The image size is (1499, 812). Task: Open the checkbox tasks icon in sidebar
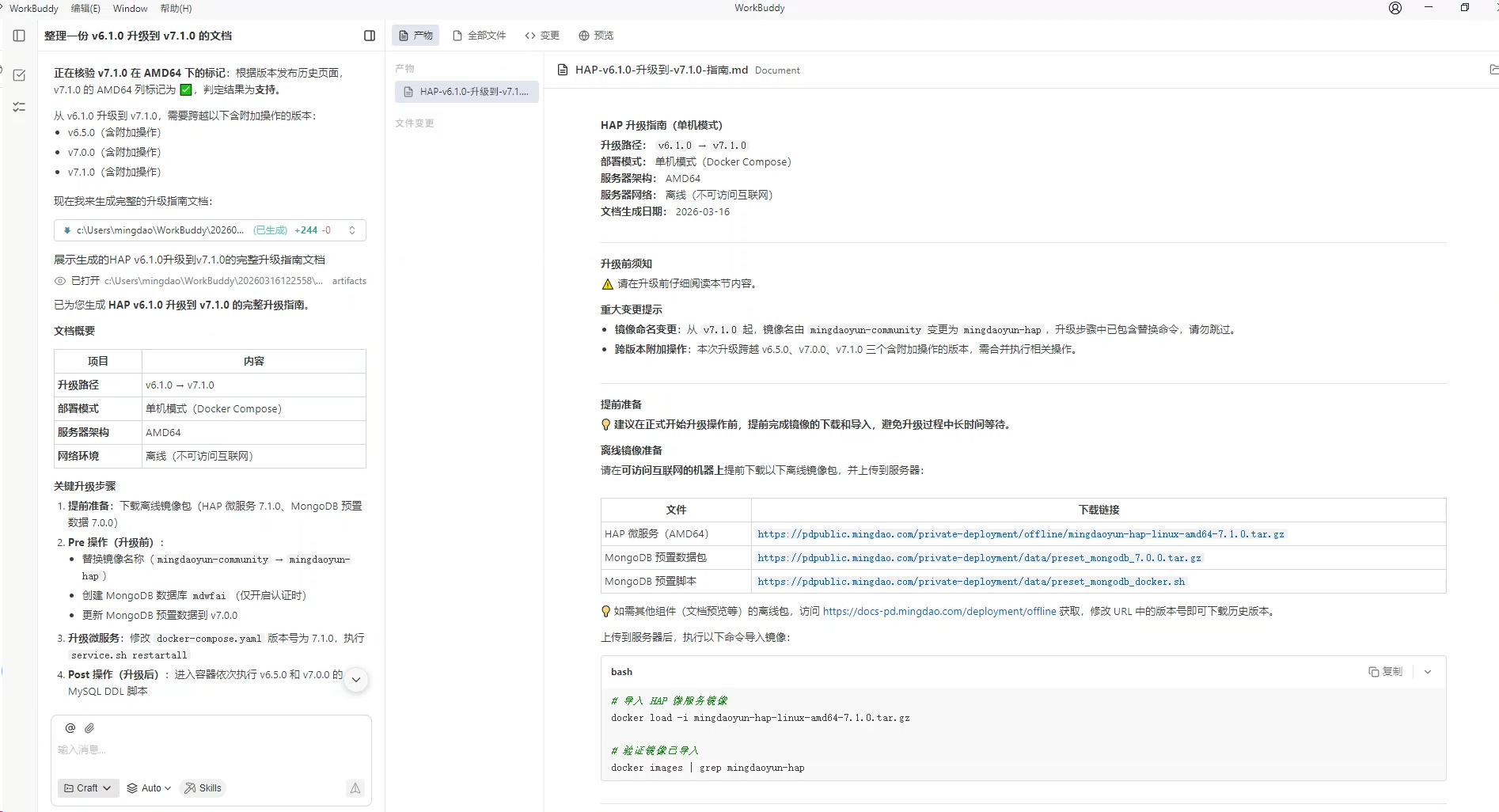20,75
